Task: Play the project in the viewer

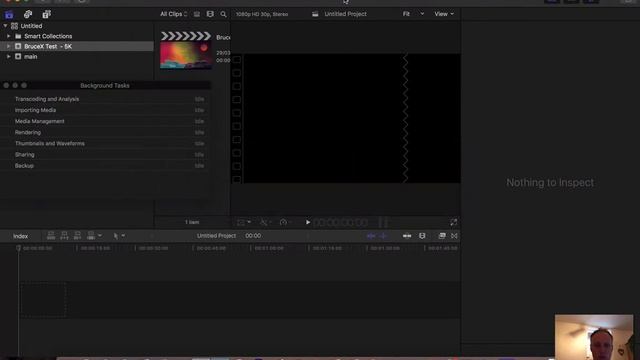Action: pos(308,222)
